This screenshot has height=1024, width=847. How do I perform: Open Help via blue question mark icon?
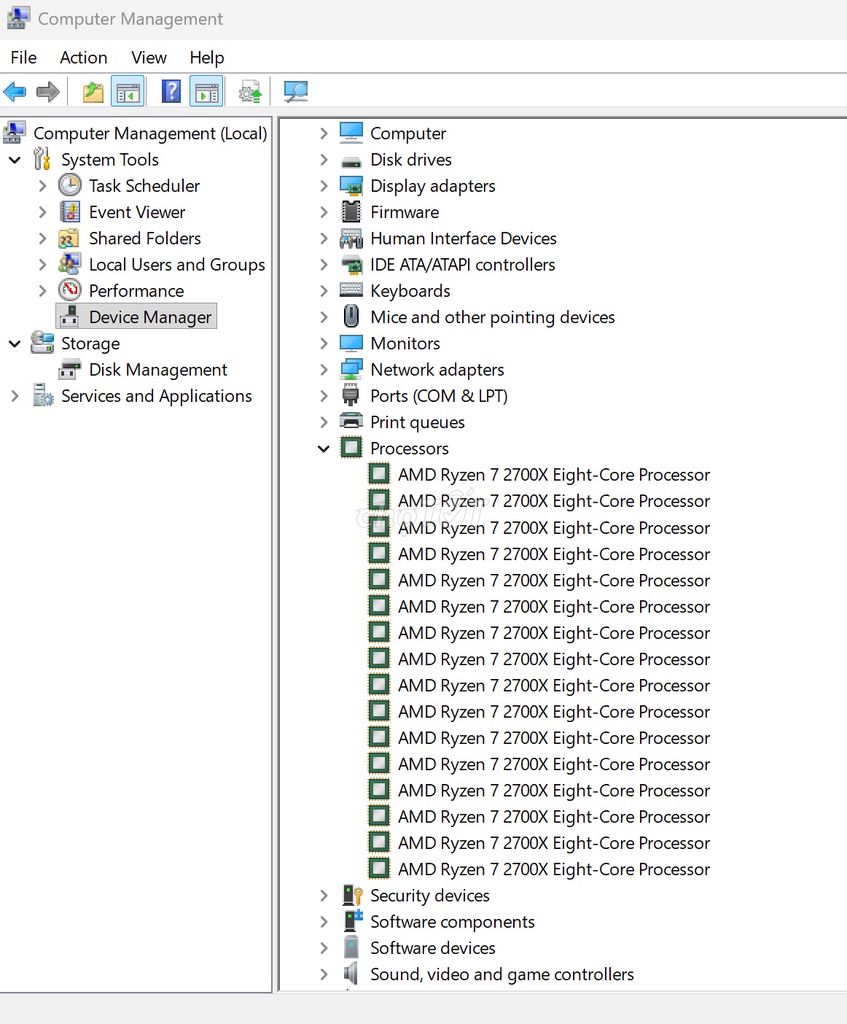tap(171, 92)
